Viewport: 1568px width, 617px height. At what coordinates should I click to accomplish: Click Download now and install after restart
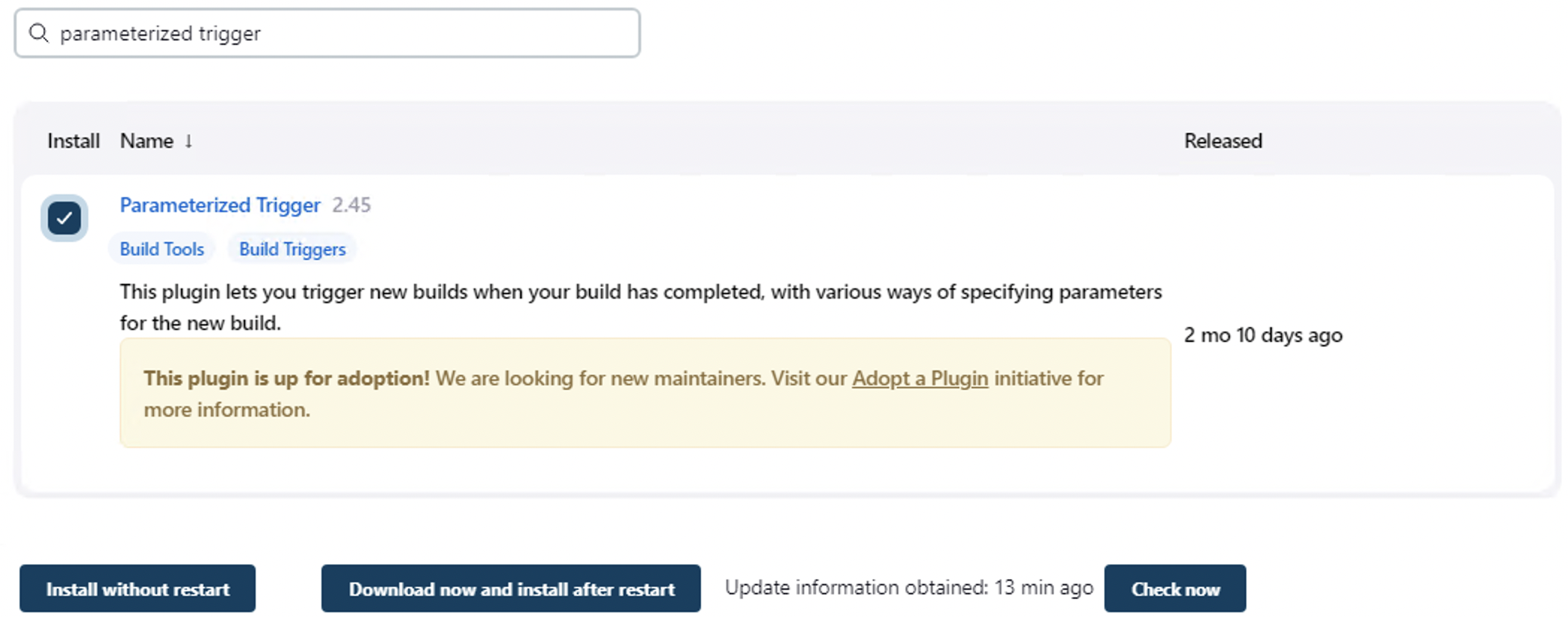tap(511, 589)
